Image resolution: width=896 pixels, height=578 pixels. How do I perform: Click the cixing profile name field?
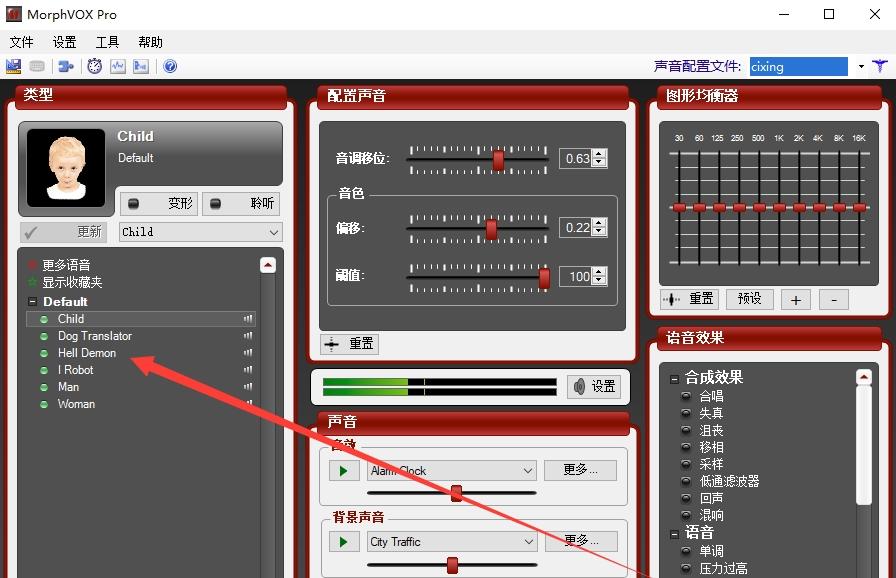(x=798, y=67)
